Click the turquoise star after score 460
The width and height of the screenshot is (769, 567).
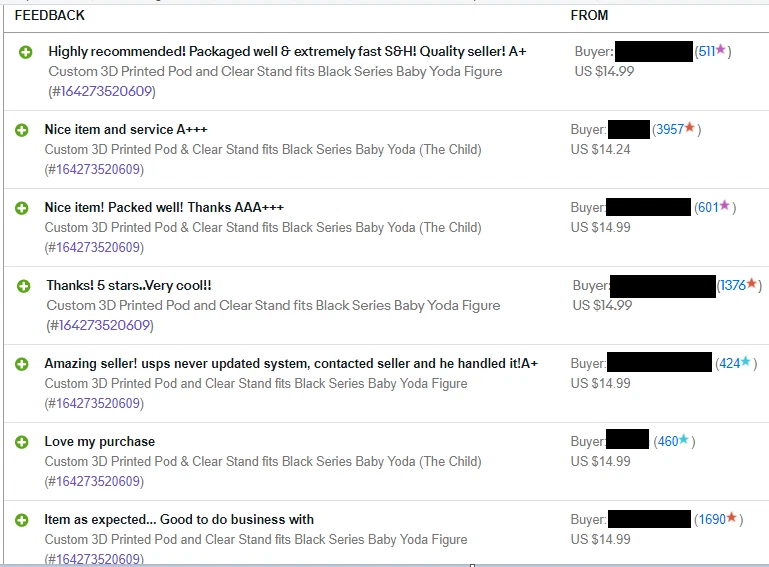pos(684,440)
